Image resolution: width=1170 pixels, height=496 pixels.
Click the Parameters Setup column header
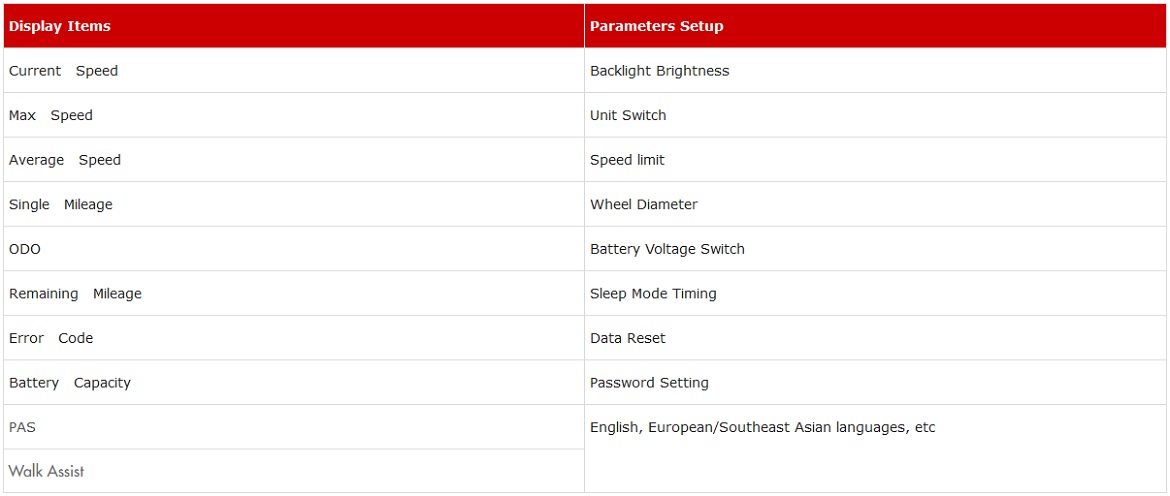coord(877,26)
